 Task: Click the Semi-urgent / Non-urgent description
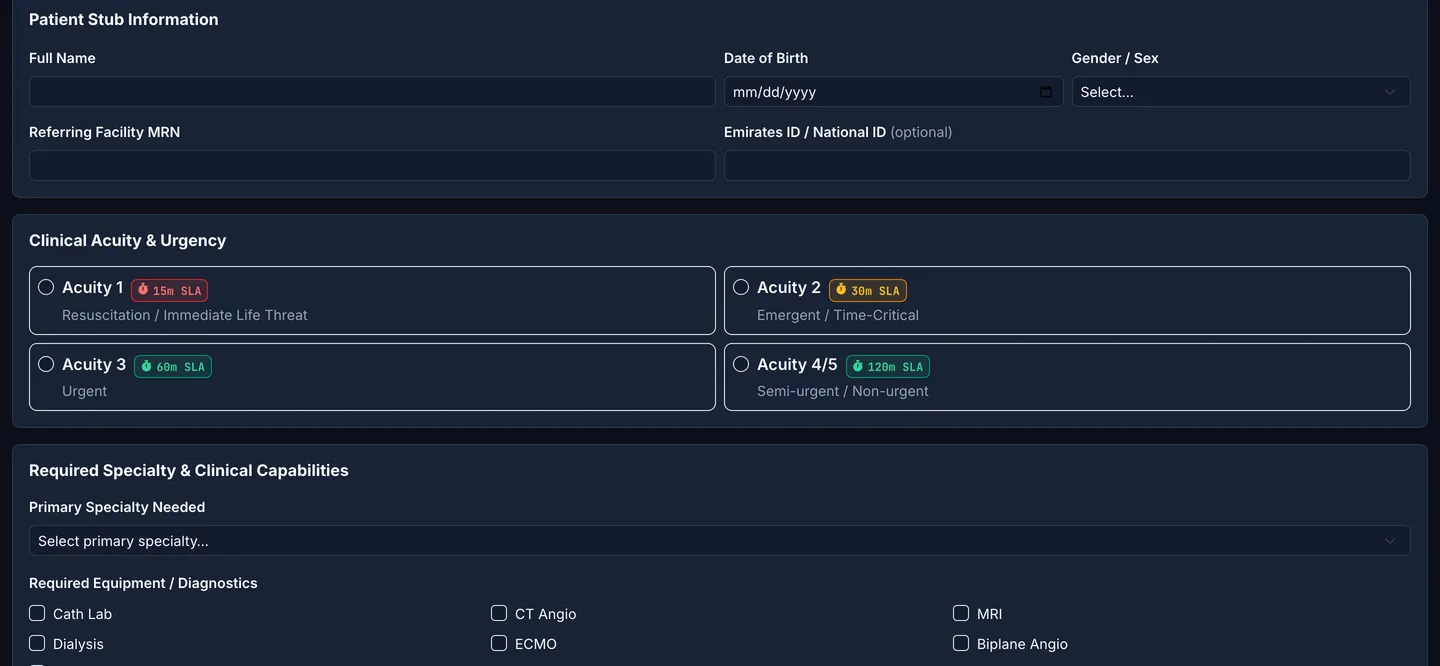843,391
